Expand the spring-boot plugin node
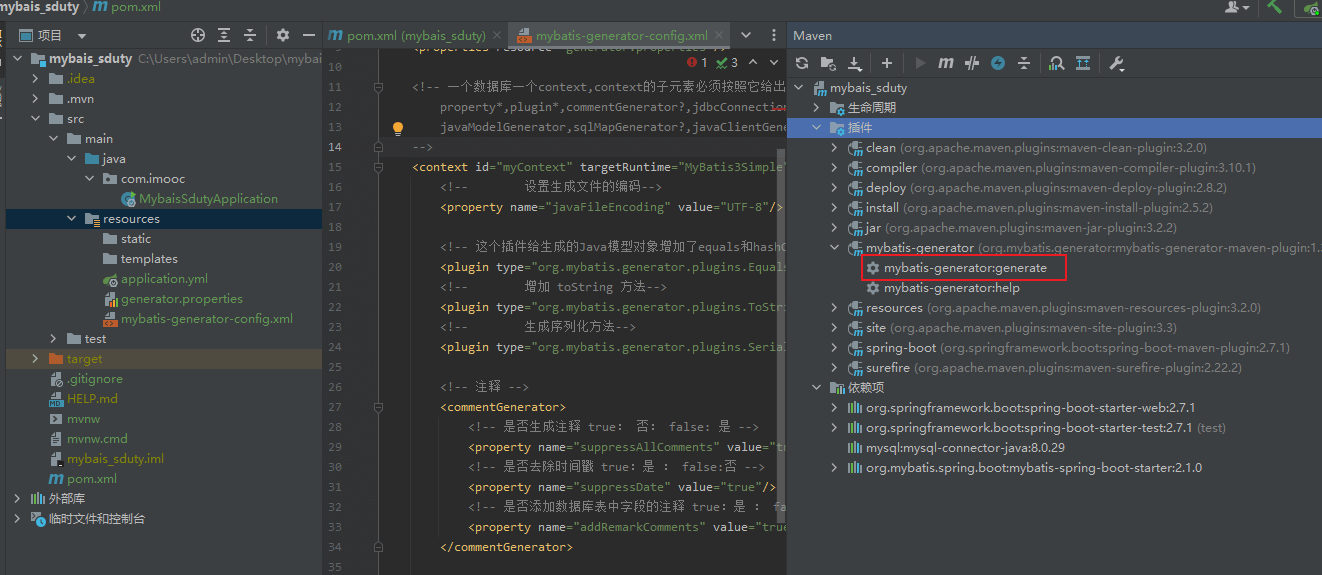 coord(834,347)
